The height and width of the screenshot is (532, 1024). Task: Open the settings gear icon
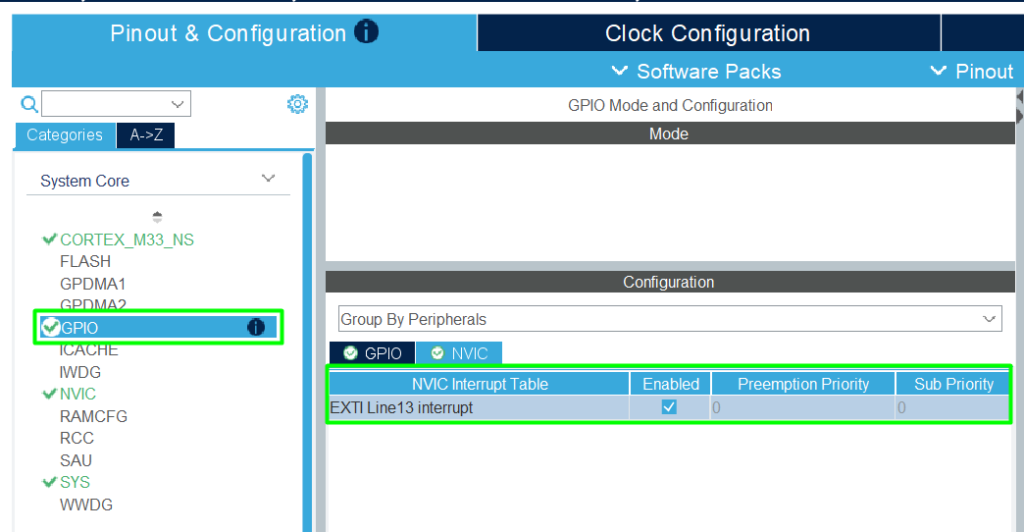(x=297, y=104)
